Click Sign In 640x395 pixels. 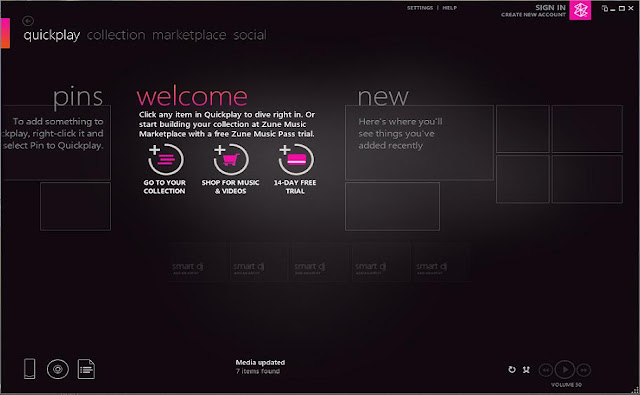[x=550, y=7]
